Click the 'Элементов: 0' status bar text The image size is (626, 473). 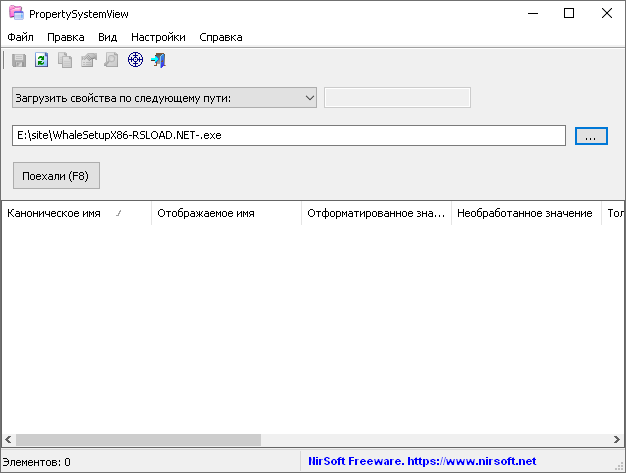coord(37,462)
